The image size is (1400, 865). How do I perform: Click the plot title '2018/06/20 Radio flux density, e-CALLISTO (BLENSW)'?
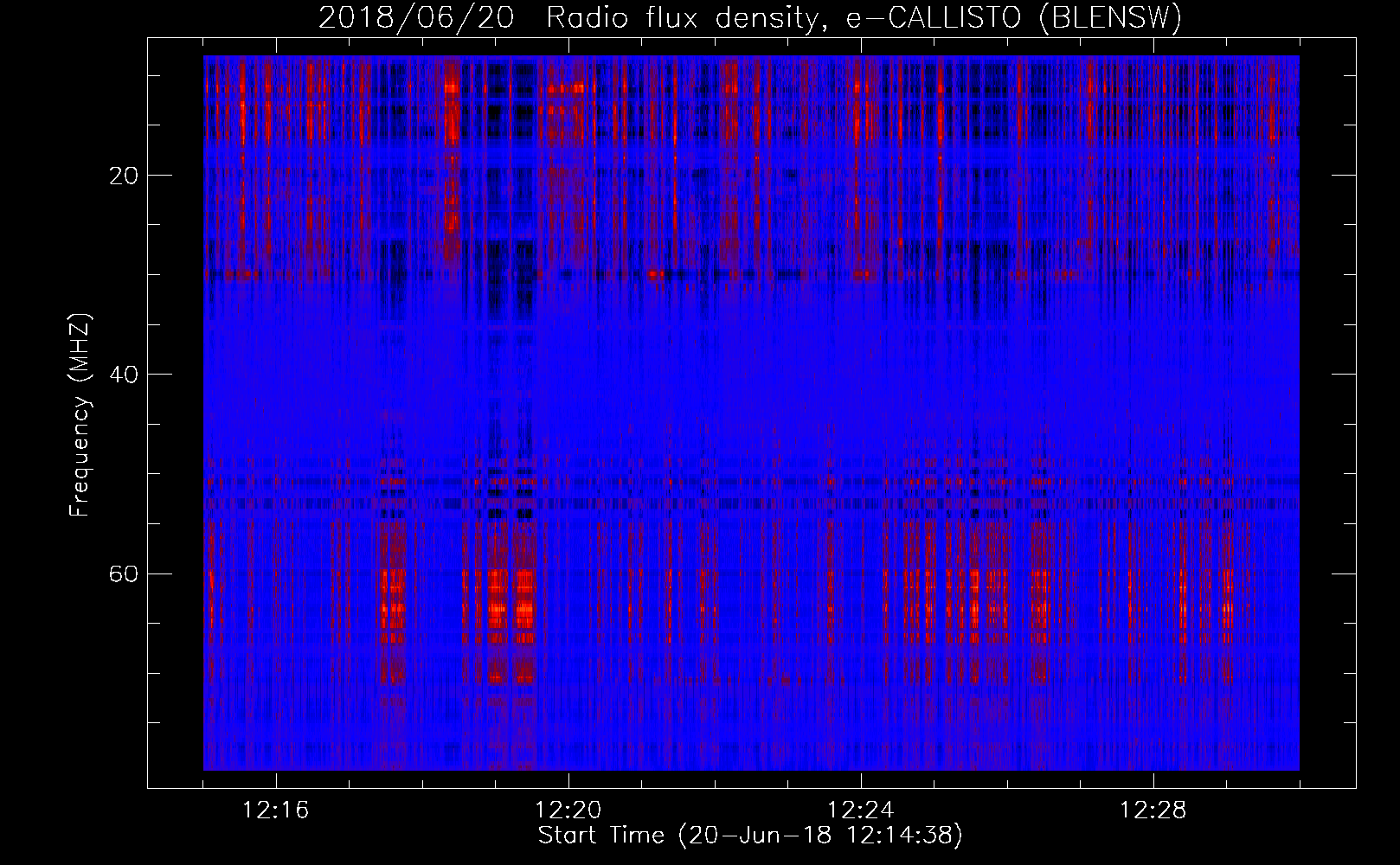coord(750,18)
